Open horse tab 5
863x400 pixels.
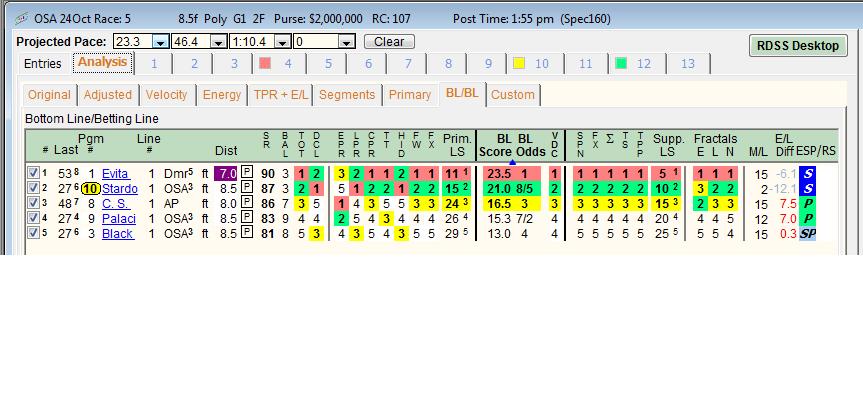[328, 64]
